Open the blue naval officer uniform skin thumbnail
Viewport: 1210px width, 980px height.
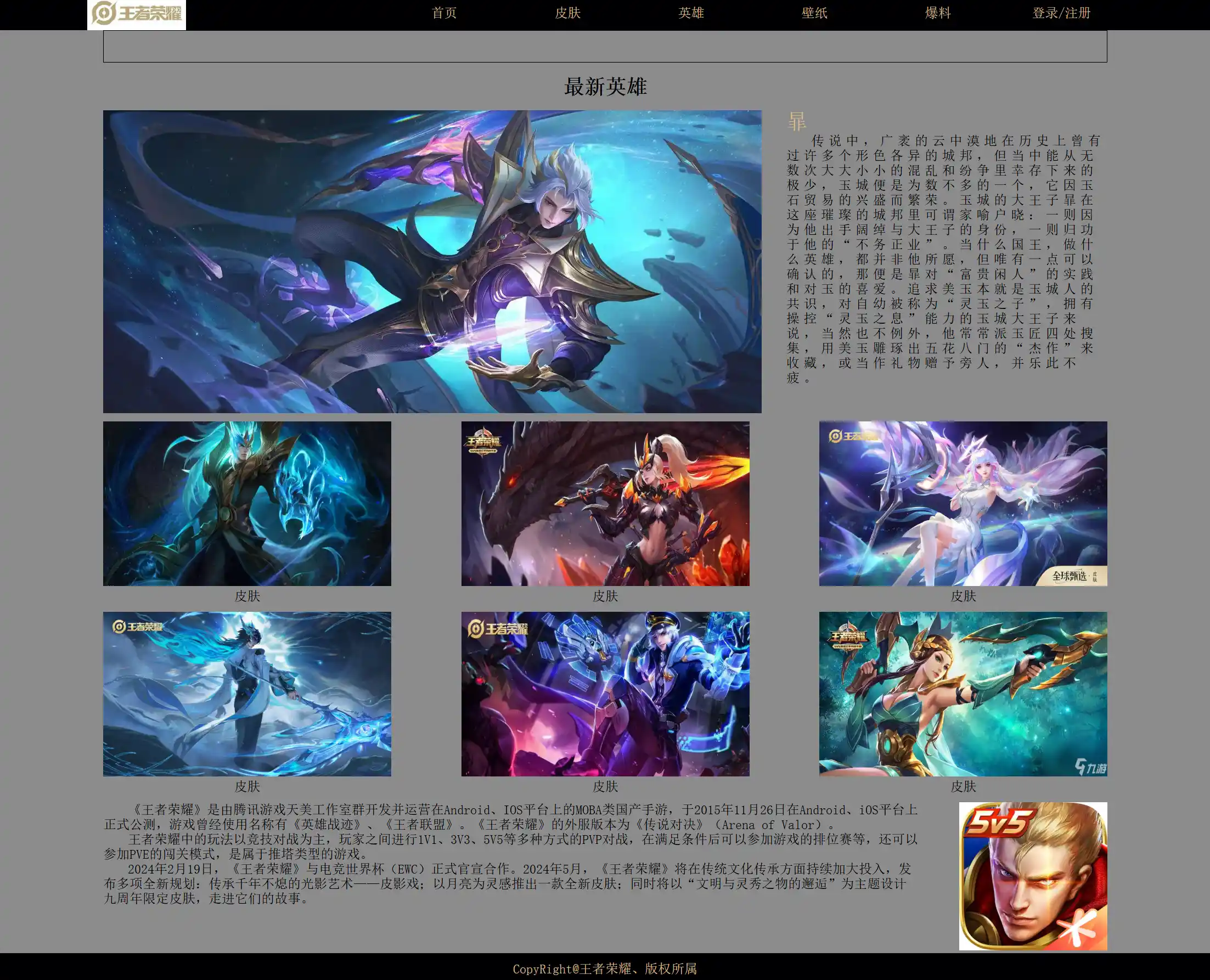[x=605, y=694]
